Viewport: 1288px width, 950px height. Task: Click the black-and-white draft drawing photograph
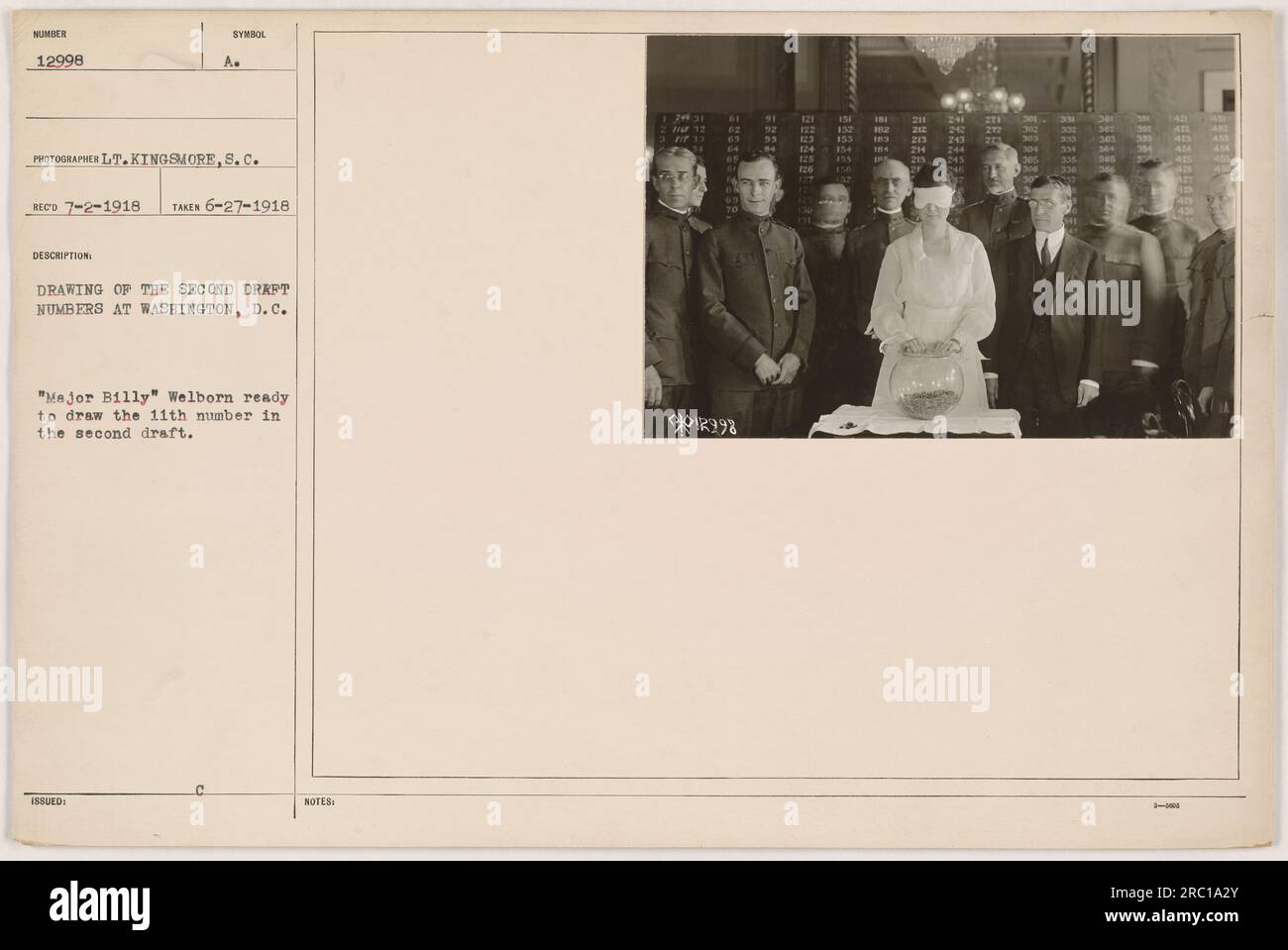[x=940, y=237]
